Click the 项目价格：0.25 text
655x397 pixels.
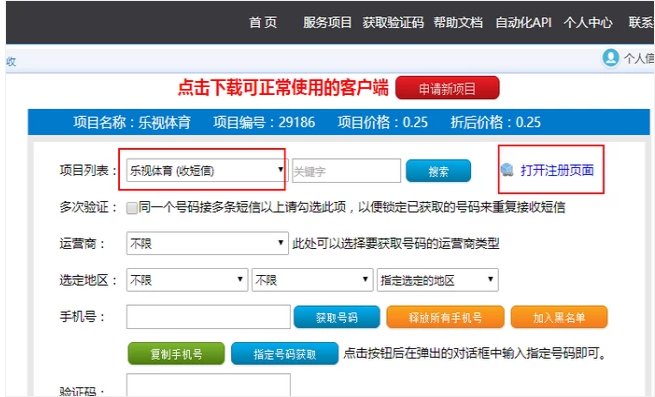click(x=383, y=122)
